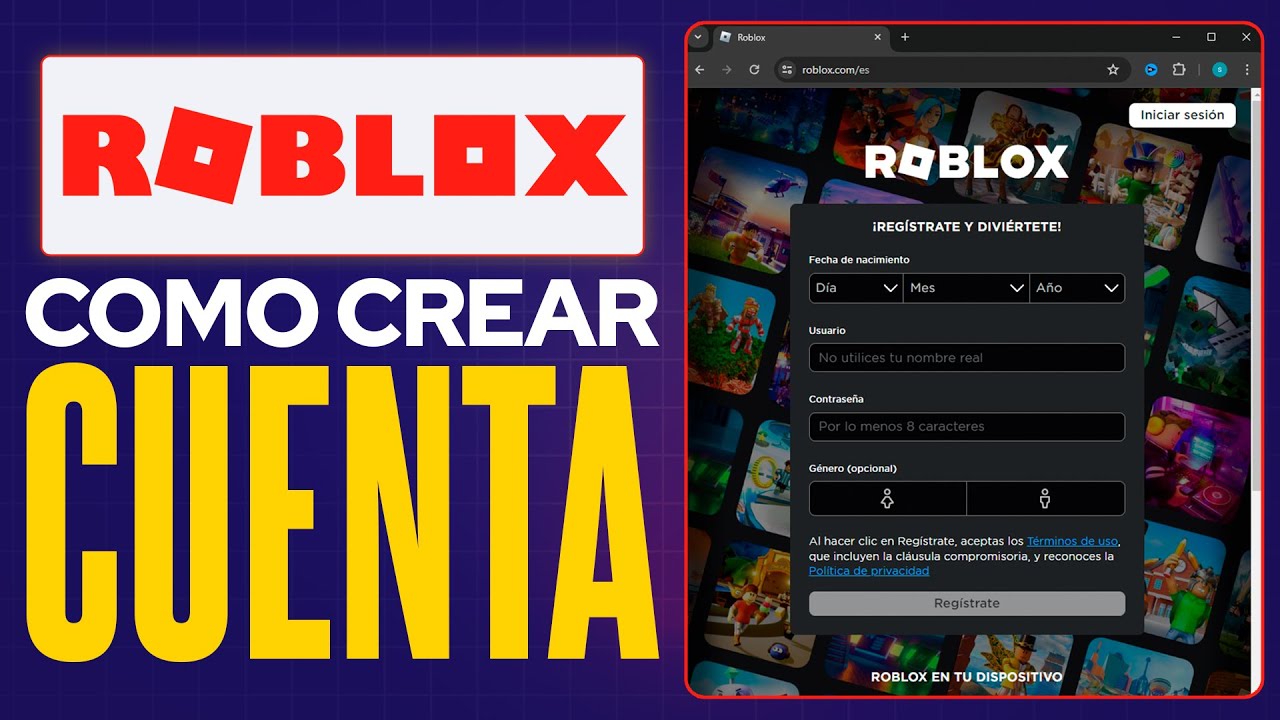
Task: Open the Año dropdown
Action: (x=1077, y=288)
